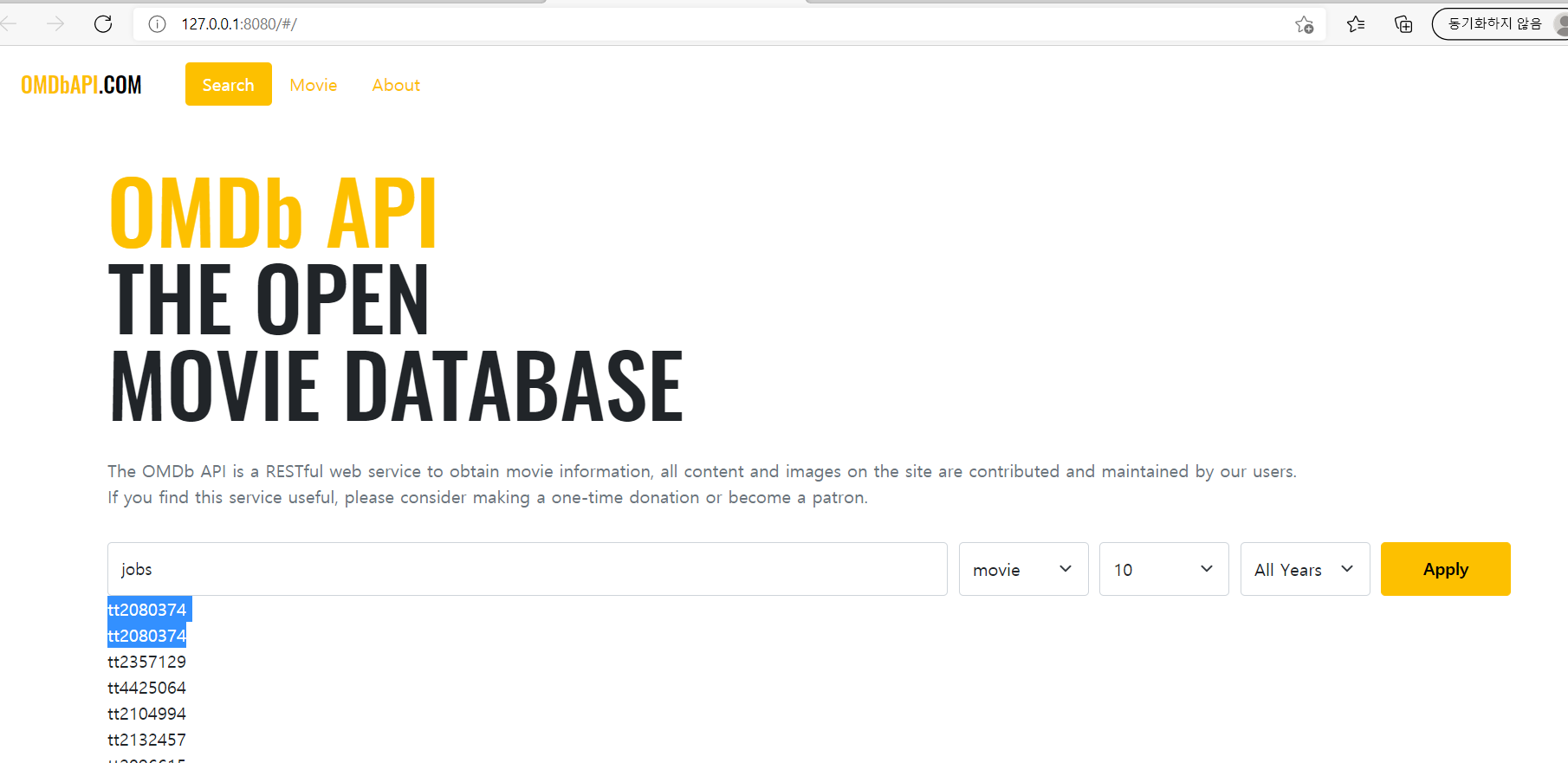Select result tt2357129
Image resolution: width=1568 pixels, height=763 pixels.
pyautogui.click(x=147, y=662)
